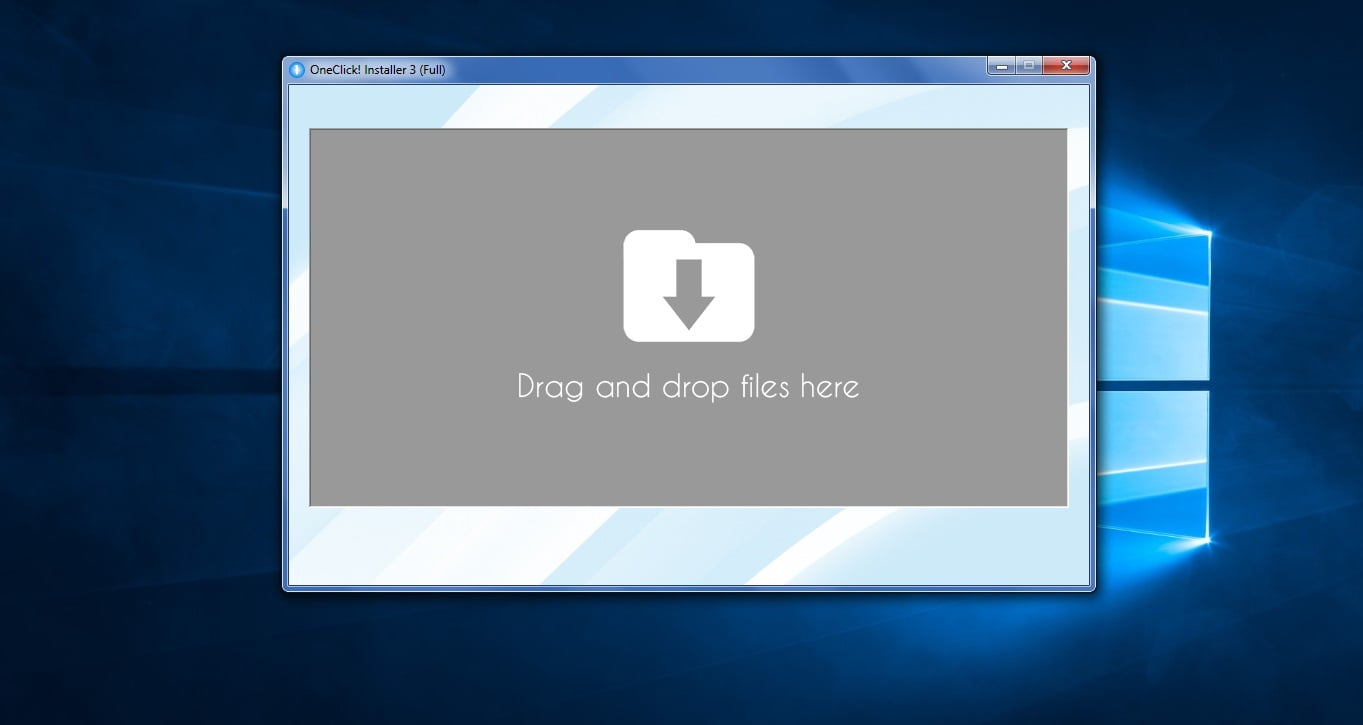1363x725 pixels.
Task: Click the OneClick! Installer title bar icon
Action: (x=296, y=70)
